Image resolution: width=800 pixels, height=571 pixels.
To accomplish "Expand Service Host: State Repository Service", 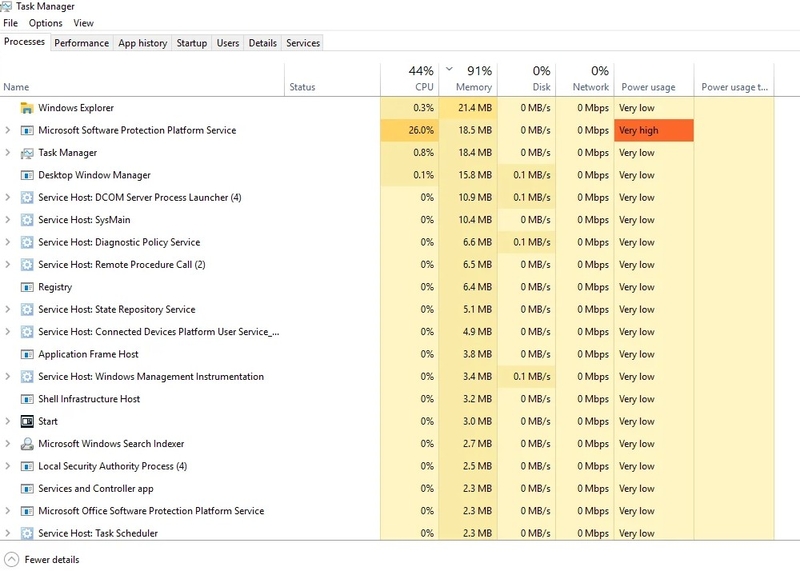I will tap(8, 310).
